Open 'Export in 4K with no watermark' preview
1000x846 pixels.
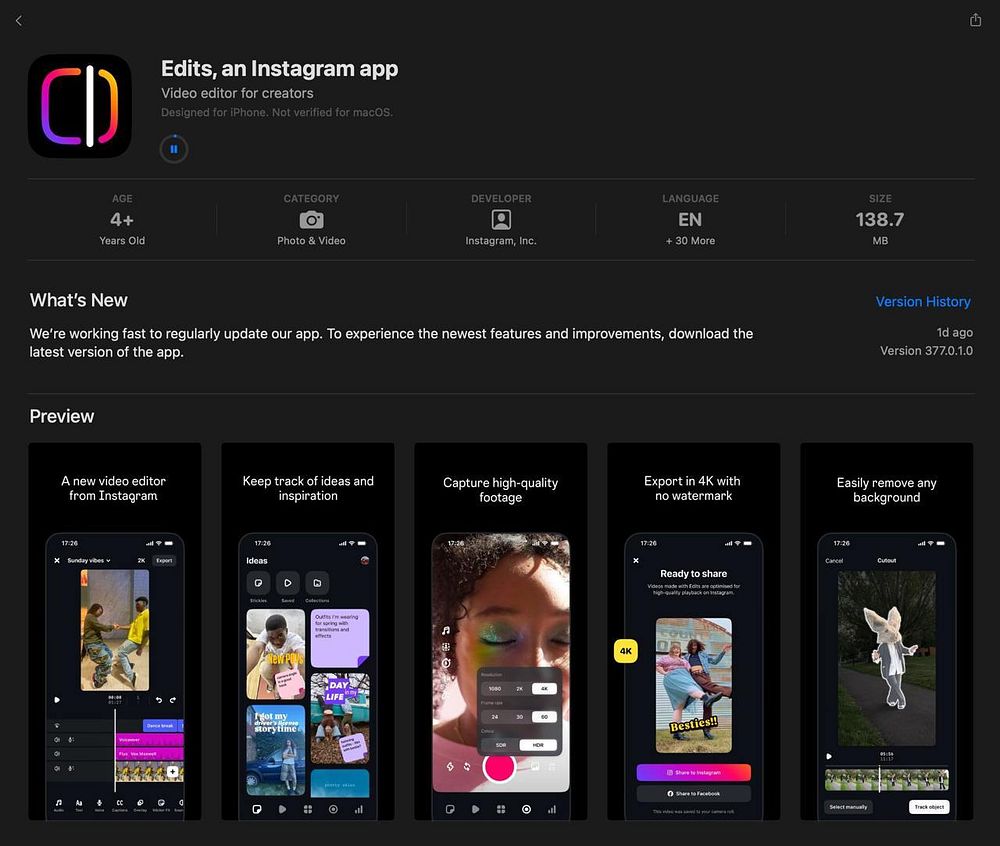(x=693, y=631)
